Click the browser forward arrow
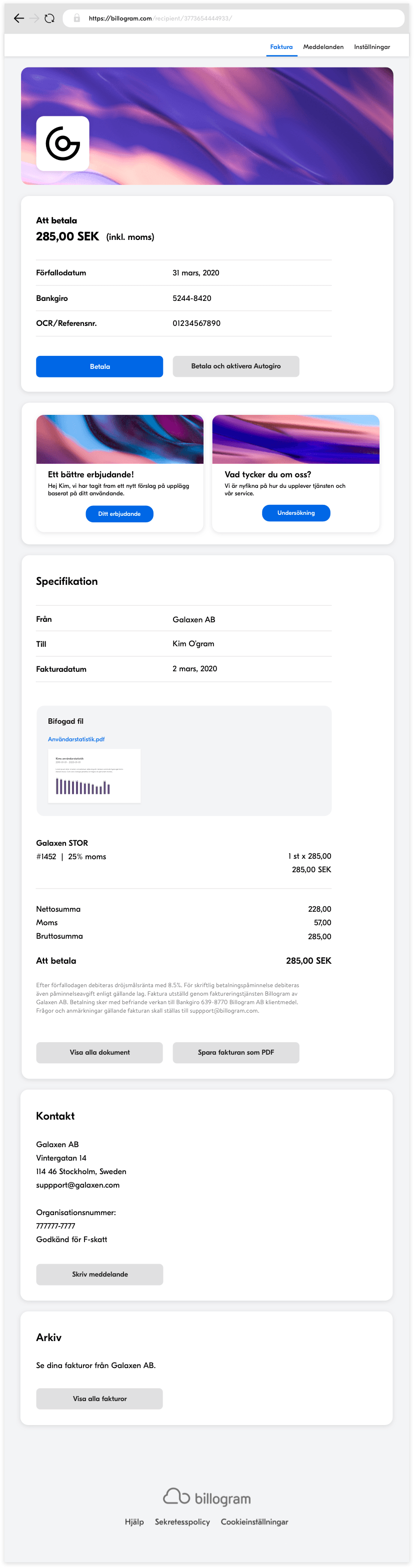 click(34, 18)
